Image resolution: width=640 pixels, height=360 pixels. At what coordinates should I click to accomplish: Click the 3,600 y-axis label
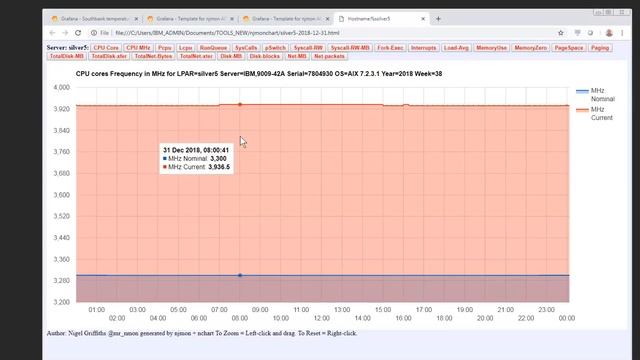click(62, 195)
